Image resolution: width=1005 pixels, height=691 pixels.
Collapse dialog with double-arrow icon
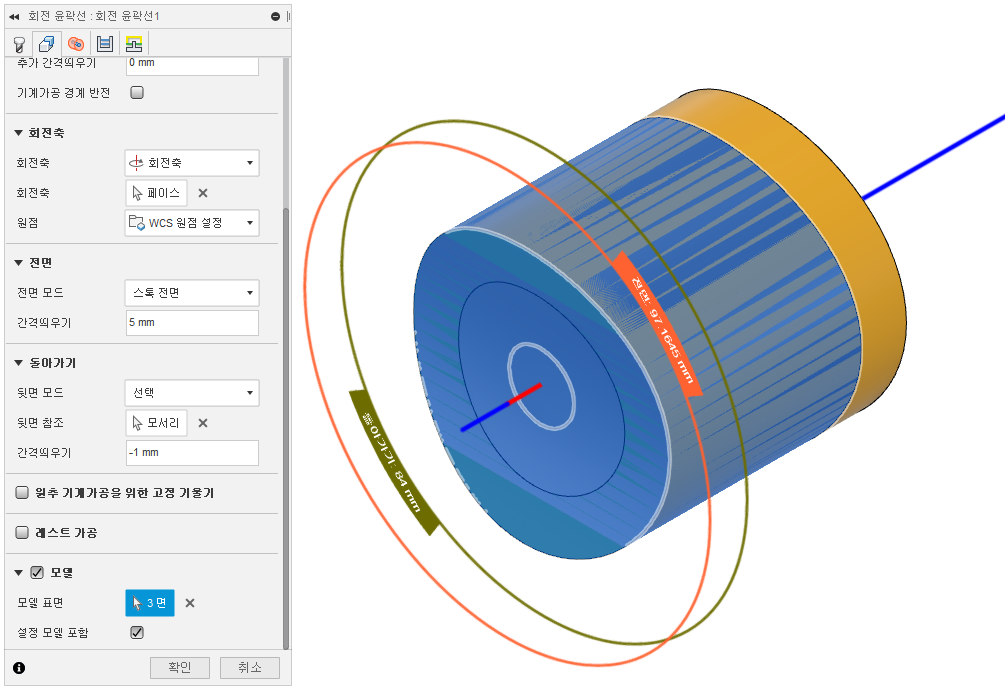click(13, 17)
